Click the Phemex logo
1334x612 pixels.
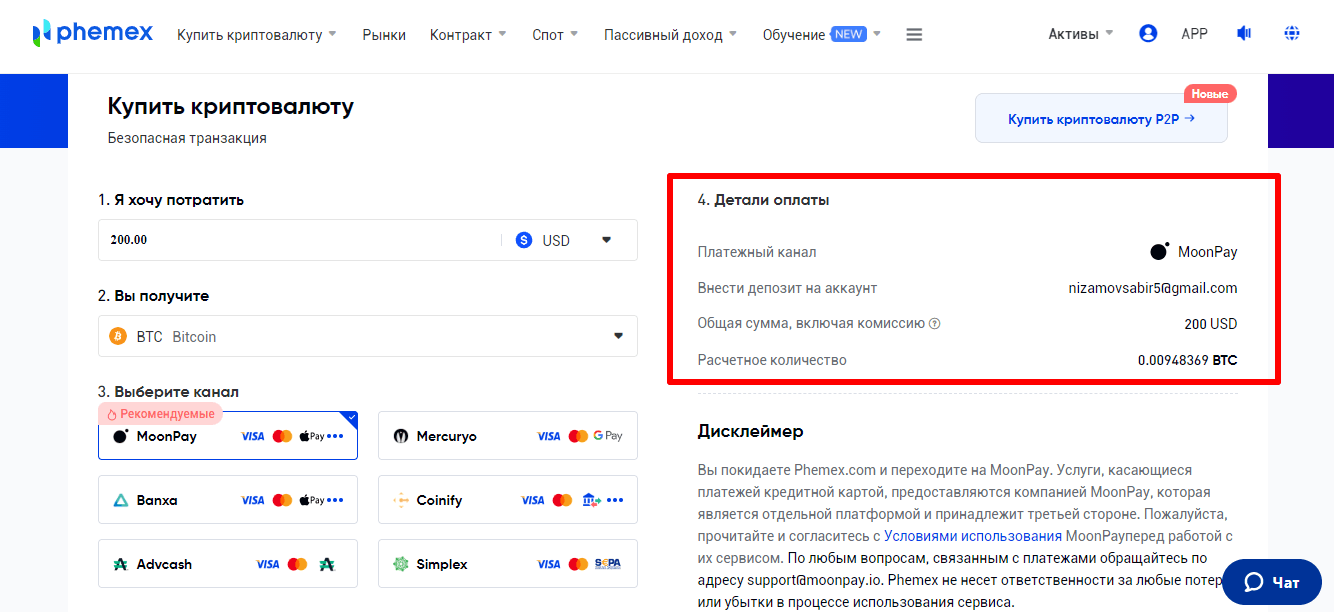click(x=92, y=34)
